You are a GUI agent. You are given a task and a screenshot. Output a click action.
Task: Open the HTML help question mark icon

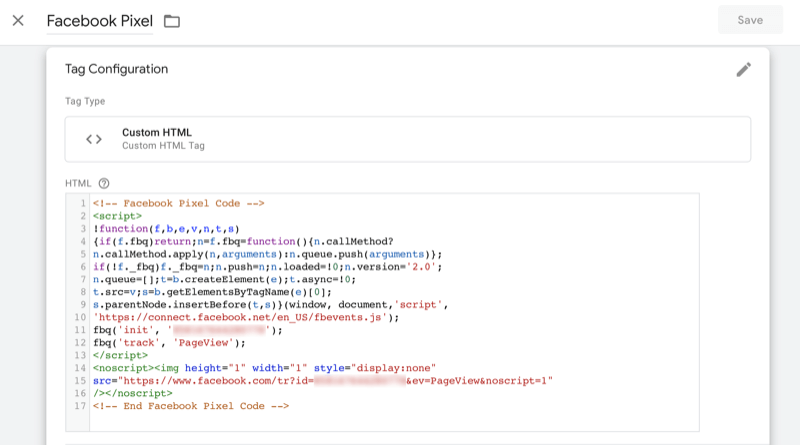point(104,183)
